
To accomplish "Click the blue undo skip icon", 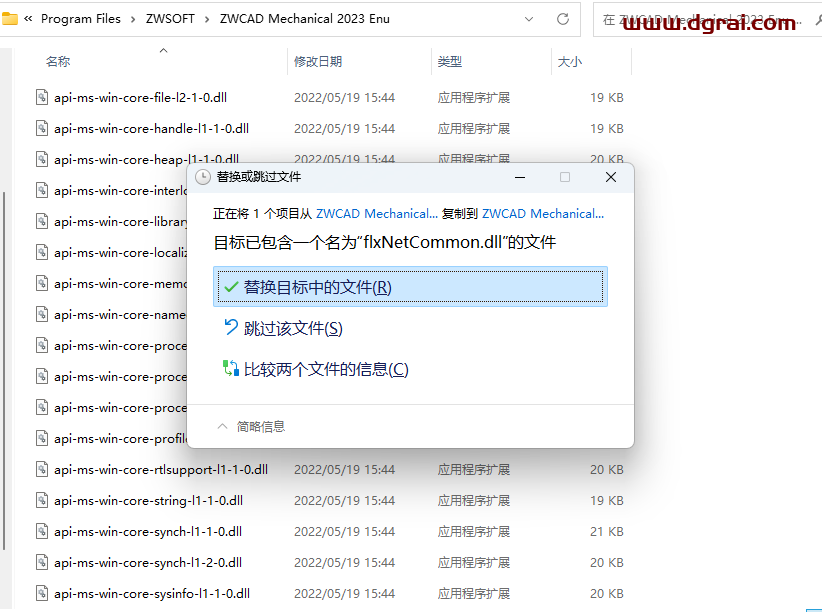I will (231, 327).
